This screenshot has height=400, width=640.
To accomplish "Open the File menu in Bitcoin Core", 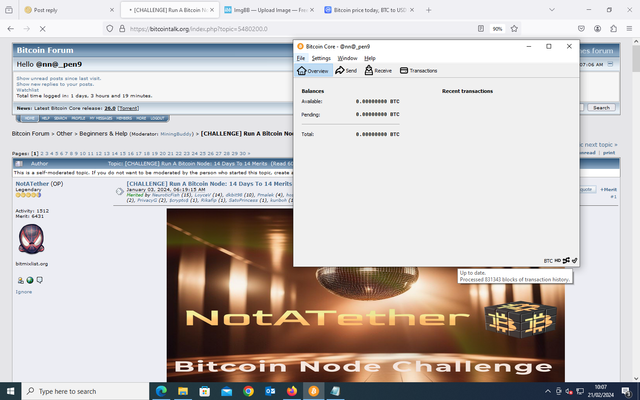I will [301, 58].
